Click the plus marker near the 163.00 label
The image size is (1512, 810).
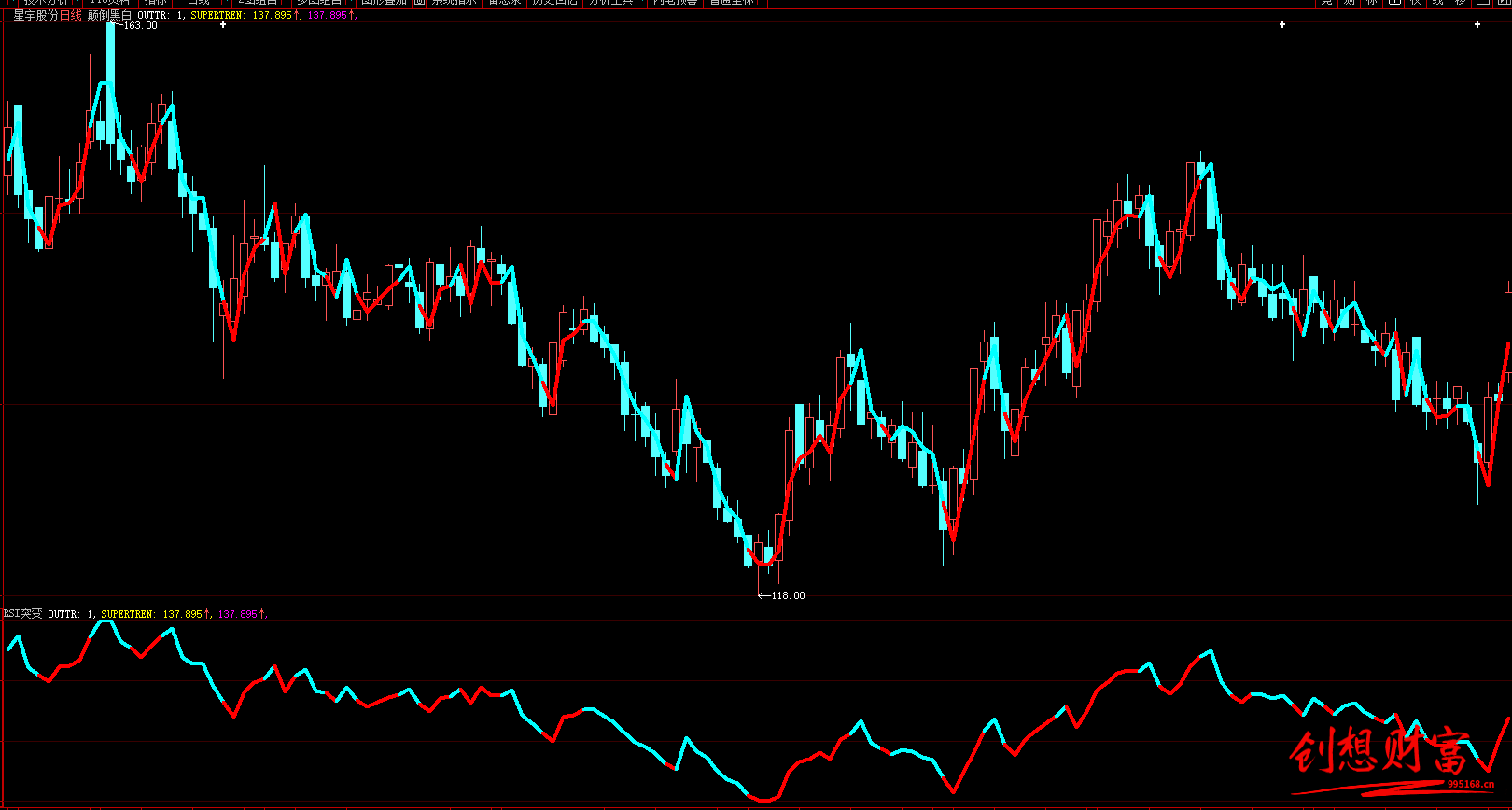(223, 25)
